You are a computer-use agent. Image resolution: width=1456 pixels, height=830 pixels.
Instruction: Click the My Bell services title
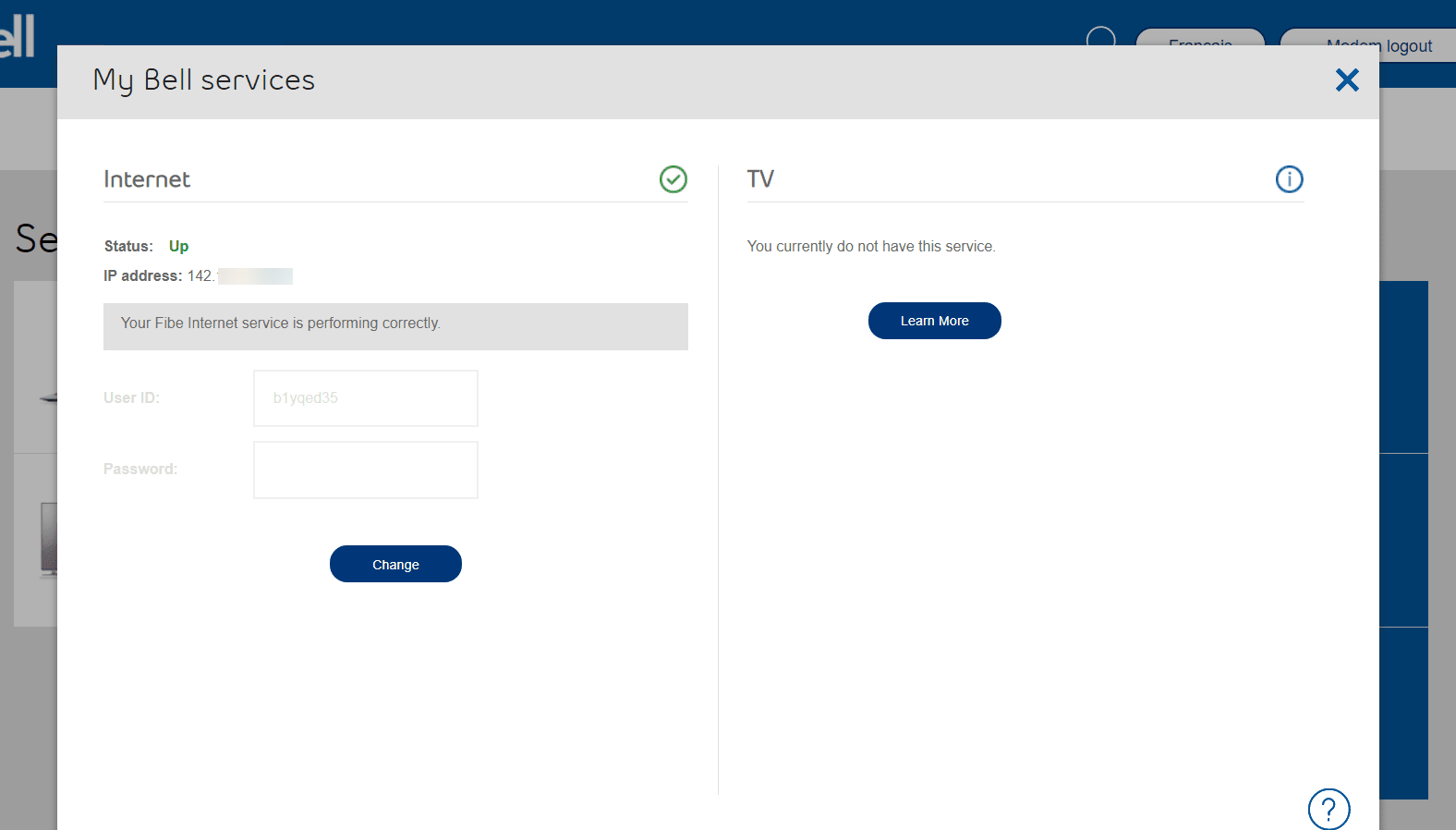[x=204, y=80]
